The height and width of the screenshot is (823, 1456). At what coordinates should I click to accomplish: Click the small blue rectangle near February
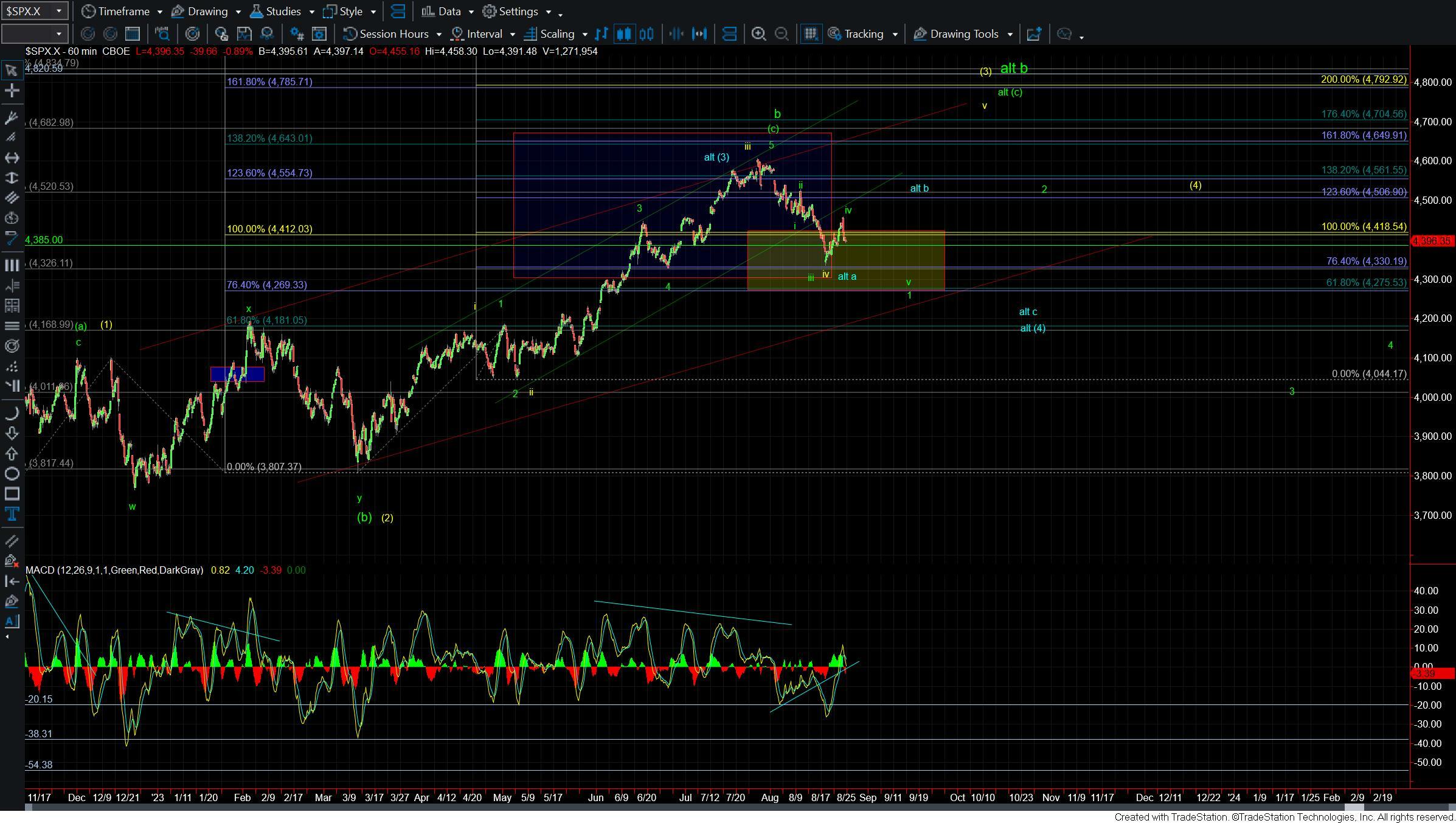click(x=237, y=374)
